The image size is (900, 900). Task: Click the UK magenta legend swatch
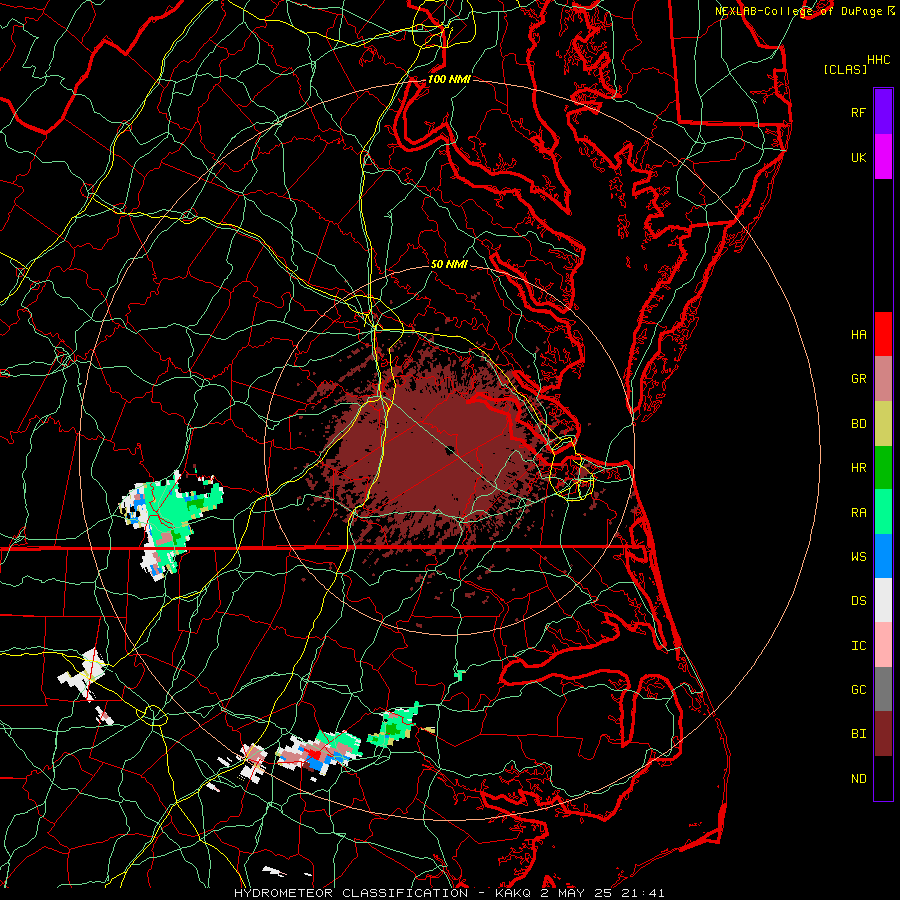[x=883, y=157]
